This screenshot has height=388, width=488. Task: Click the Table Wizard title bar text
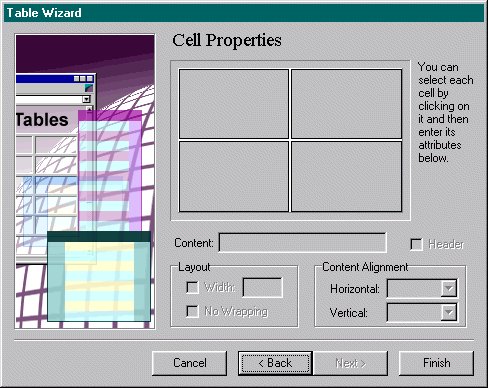[x=44, y=13]
